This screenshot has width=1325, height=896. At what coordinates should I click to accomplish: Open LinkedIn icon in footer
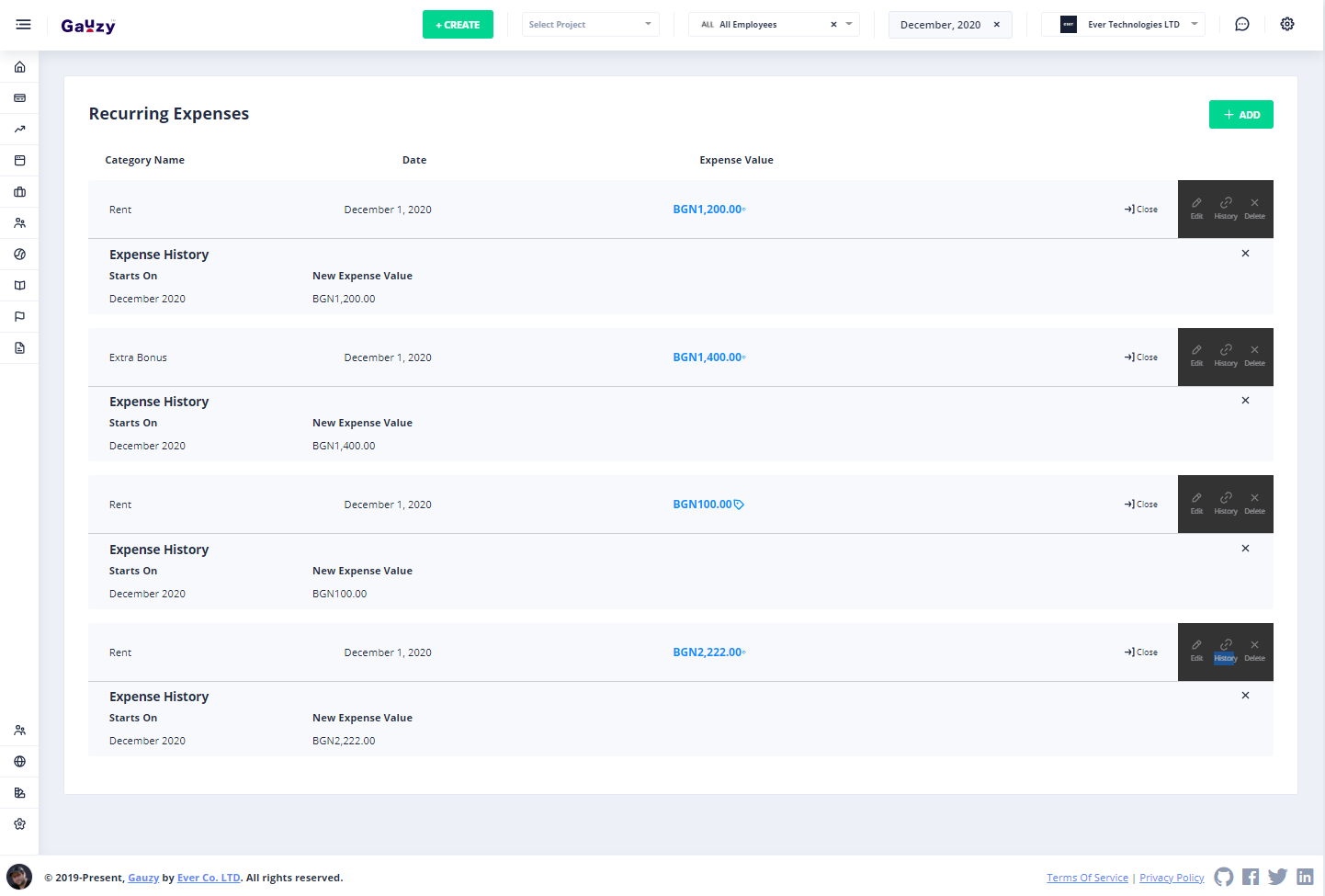[1305, 877]
